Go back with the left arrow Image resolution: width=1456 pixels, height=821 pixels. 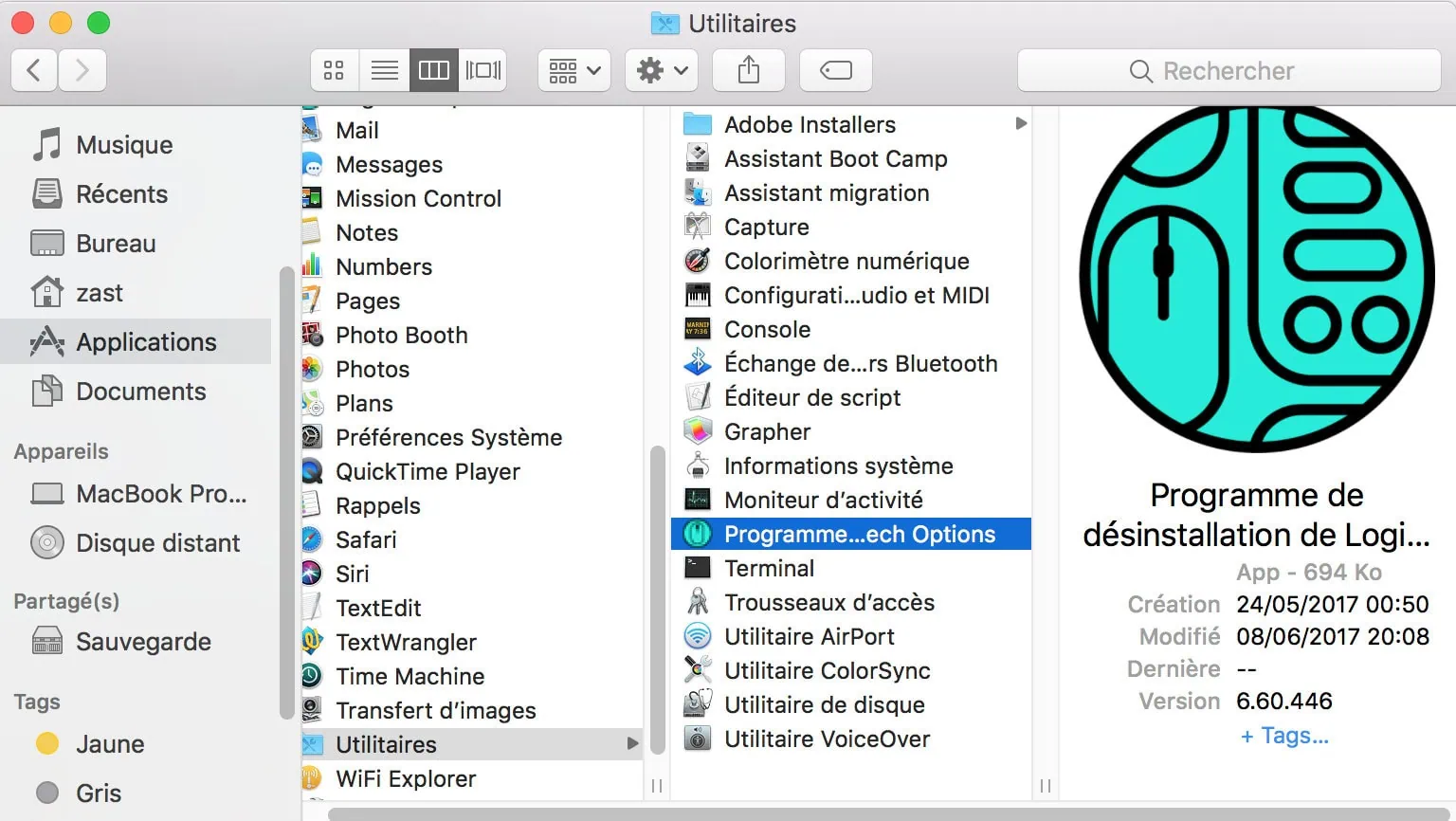coord(34,70)
